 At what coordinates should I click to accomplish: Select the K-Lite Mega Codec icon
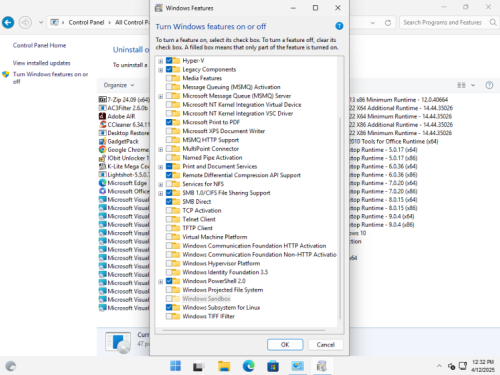point(103,166)
